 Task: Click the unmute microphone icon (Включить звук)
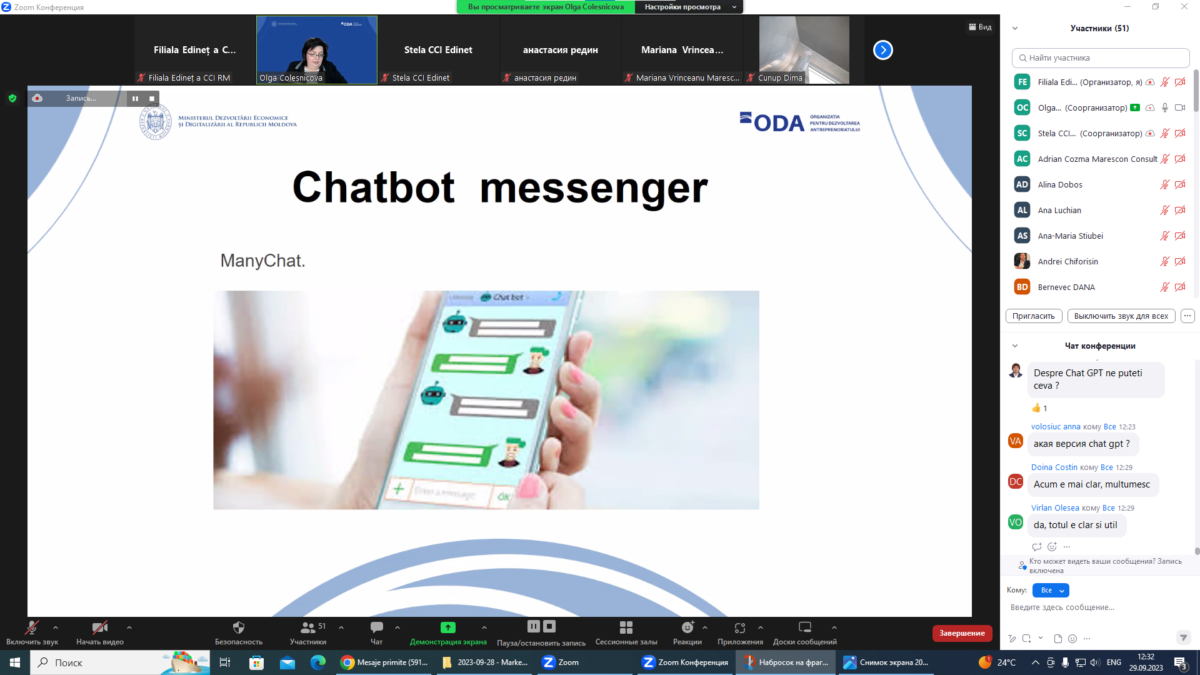coord(33,627)
